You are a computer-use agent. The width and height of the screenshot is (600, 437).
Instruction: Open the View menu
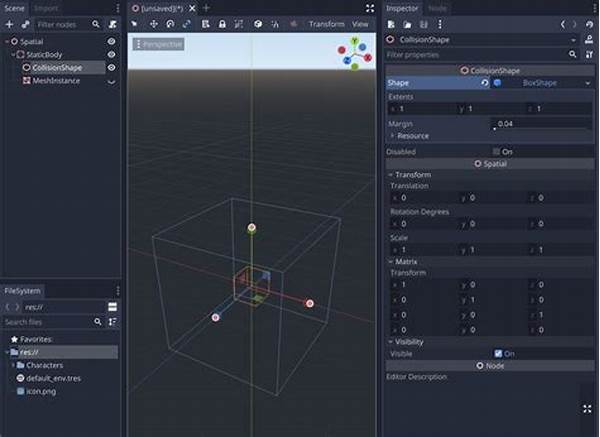[360, 24]
